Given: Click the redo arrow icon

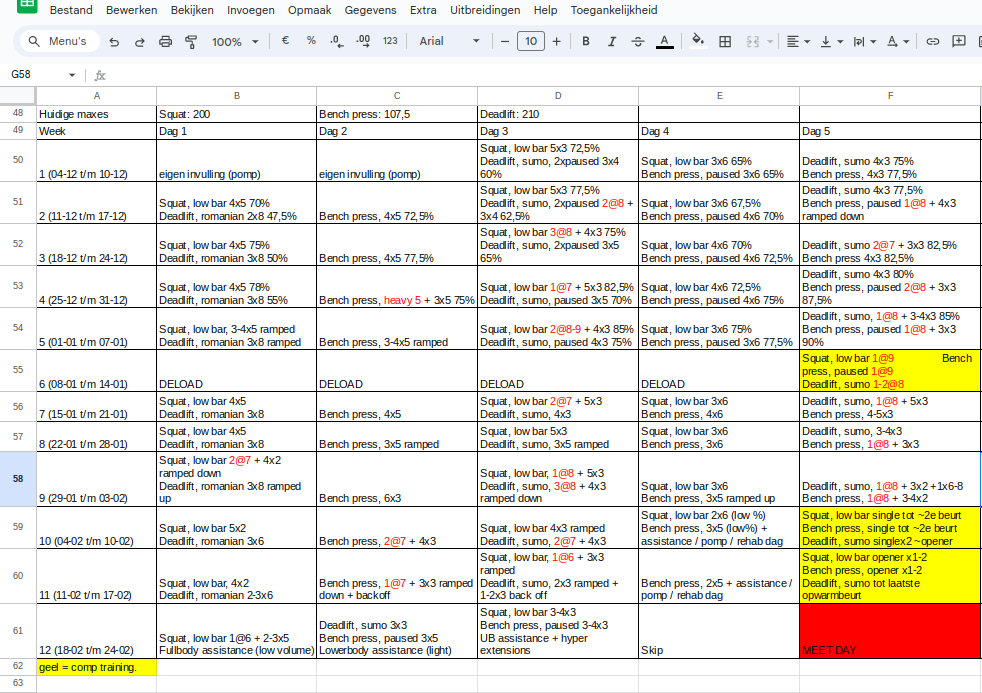Looking at the screenshot, I should pyautogui.click(x=140, y=42).
